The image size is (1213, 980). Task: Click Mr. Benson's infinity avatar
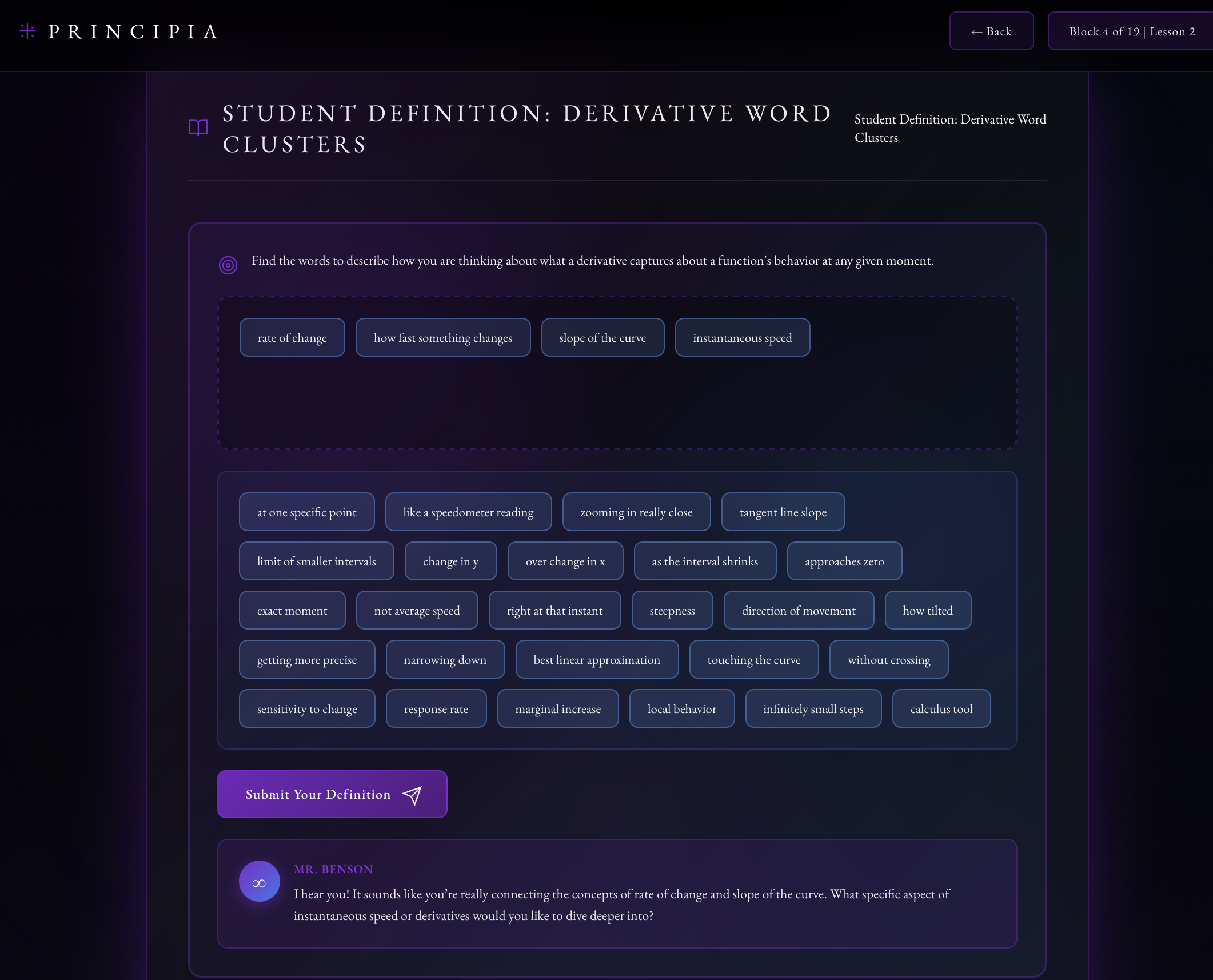coord(259,882)
